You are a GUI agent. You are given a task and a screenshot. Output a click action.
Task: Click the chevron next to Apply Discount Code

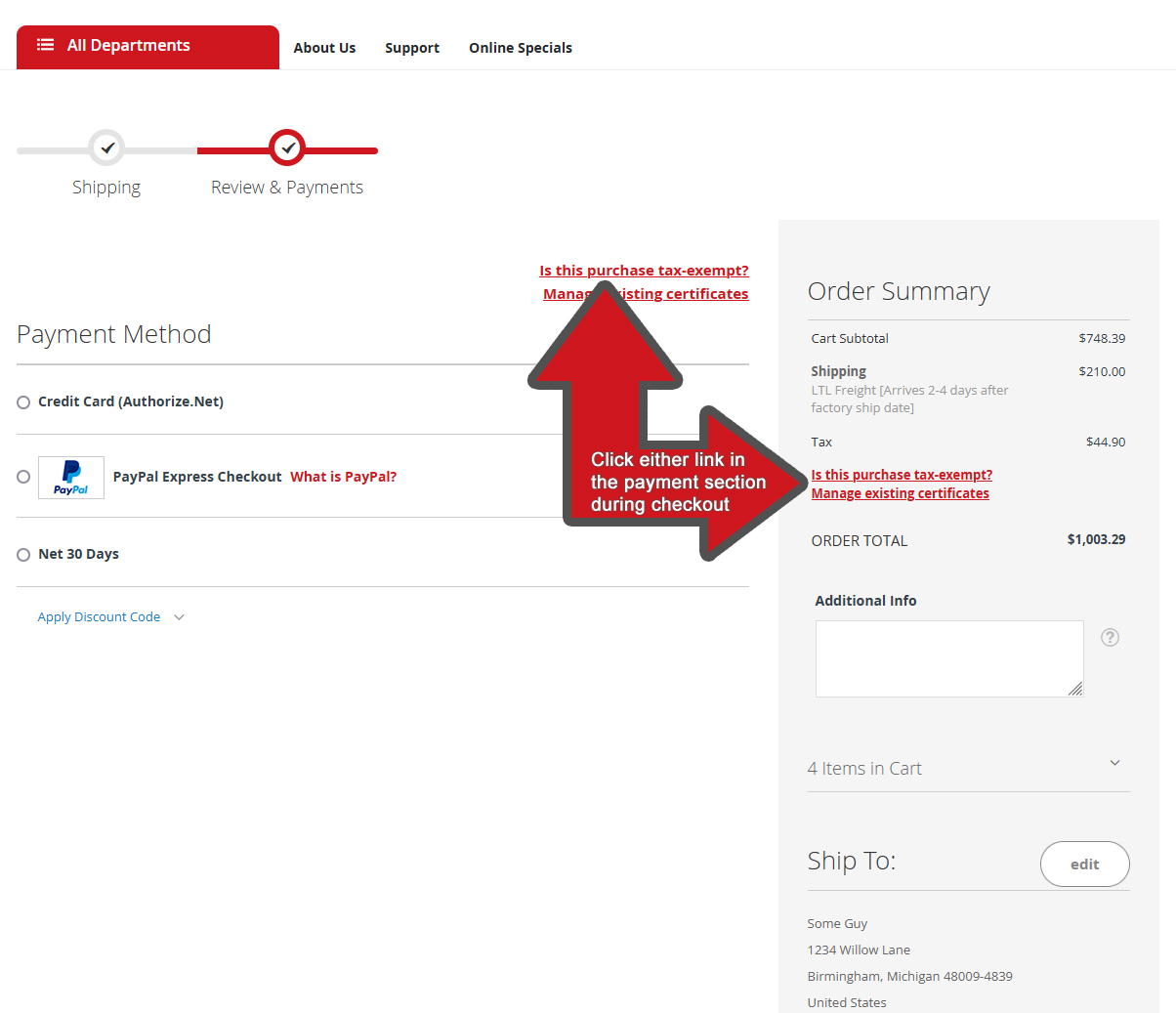click(179, 617)
